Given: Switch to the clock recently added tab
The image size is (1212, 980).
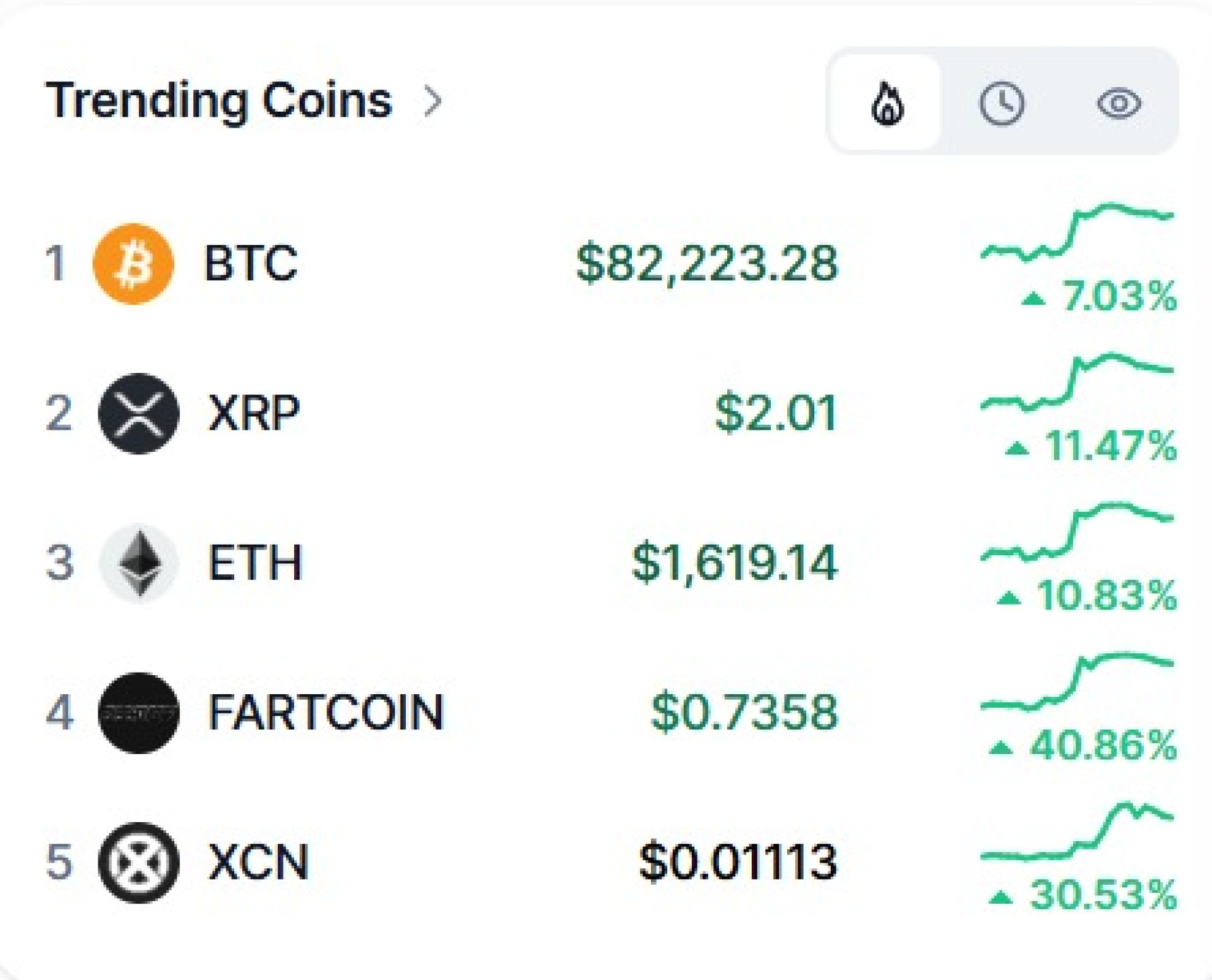Looking at the screenshot, I should pyautogui.click(x=1002, y=103).
